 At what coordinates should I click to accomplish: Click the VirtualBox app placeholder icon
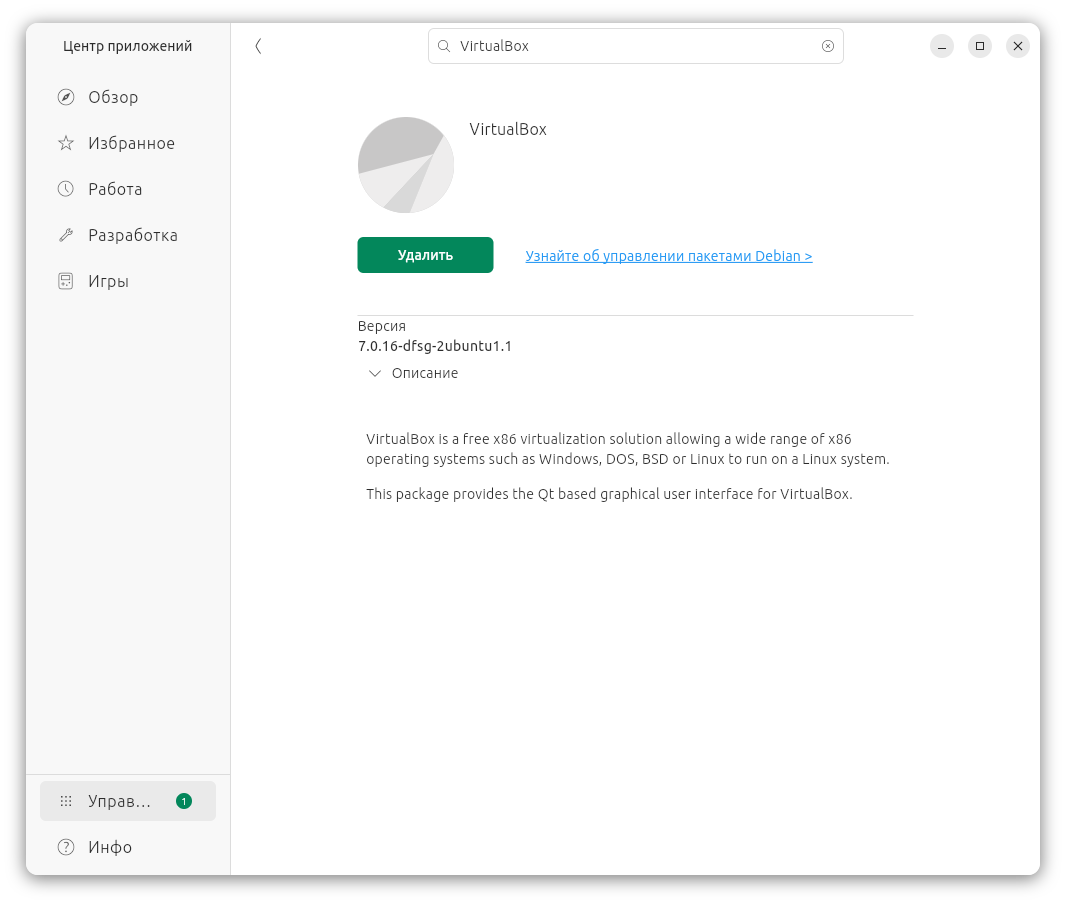point(406,165)
